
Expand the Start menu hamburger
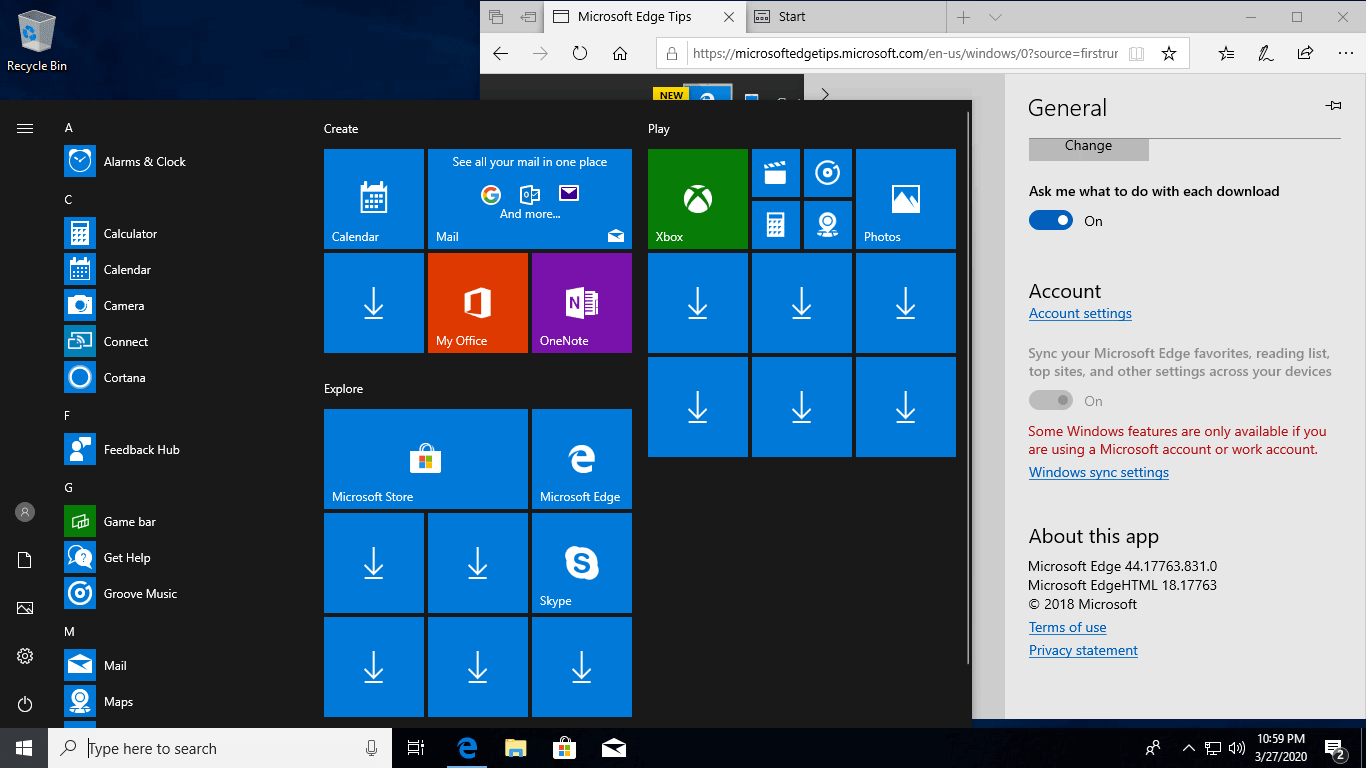(25, 128)
